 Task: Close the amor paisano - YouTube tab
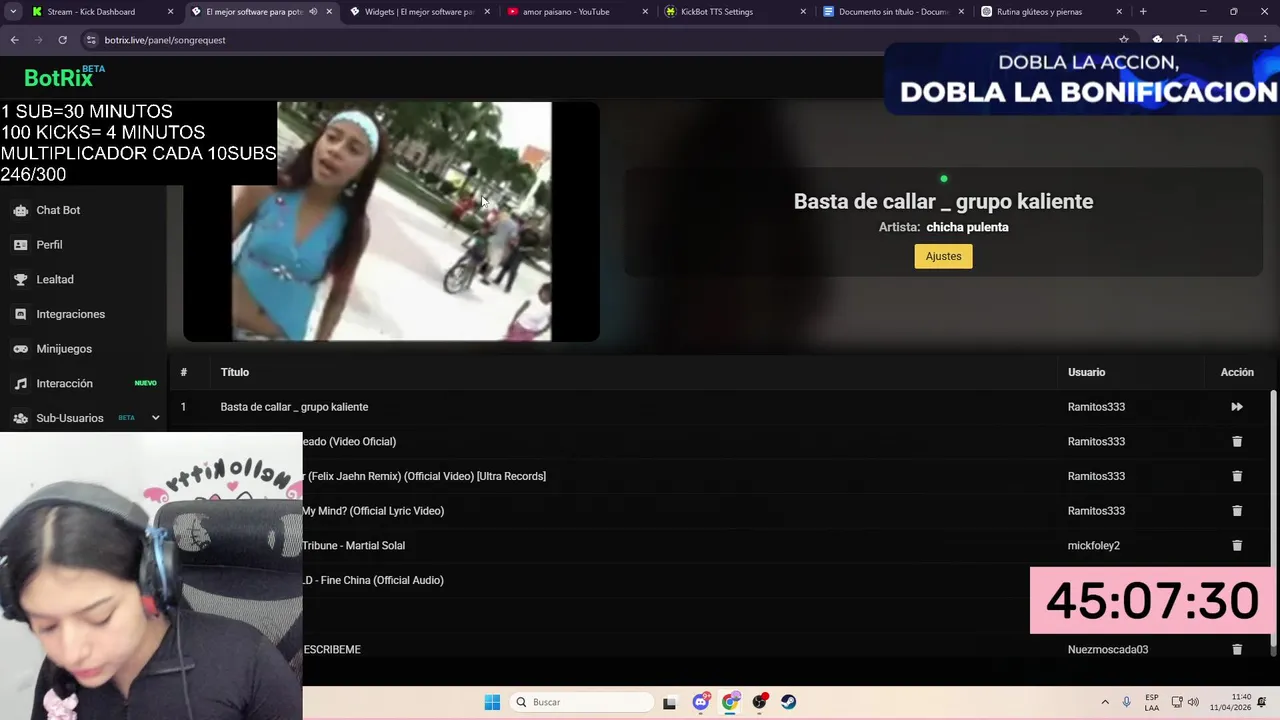[645, 12]
